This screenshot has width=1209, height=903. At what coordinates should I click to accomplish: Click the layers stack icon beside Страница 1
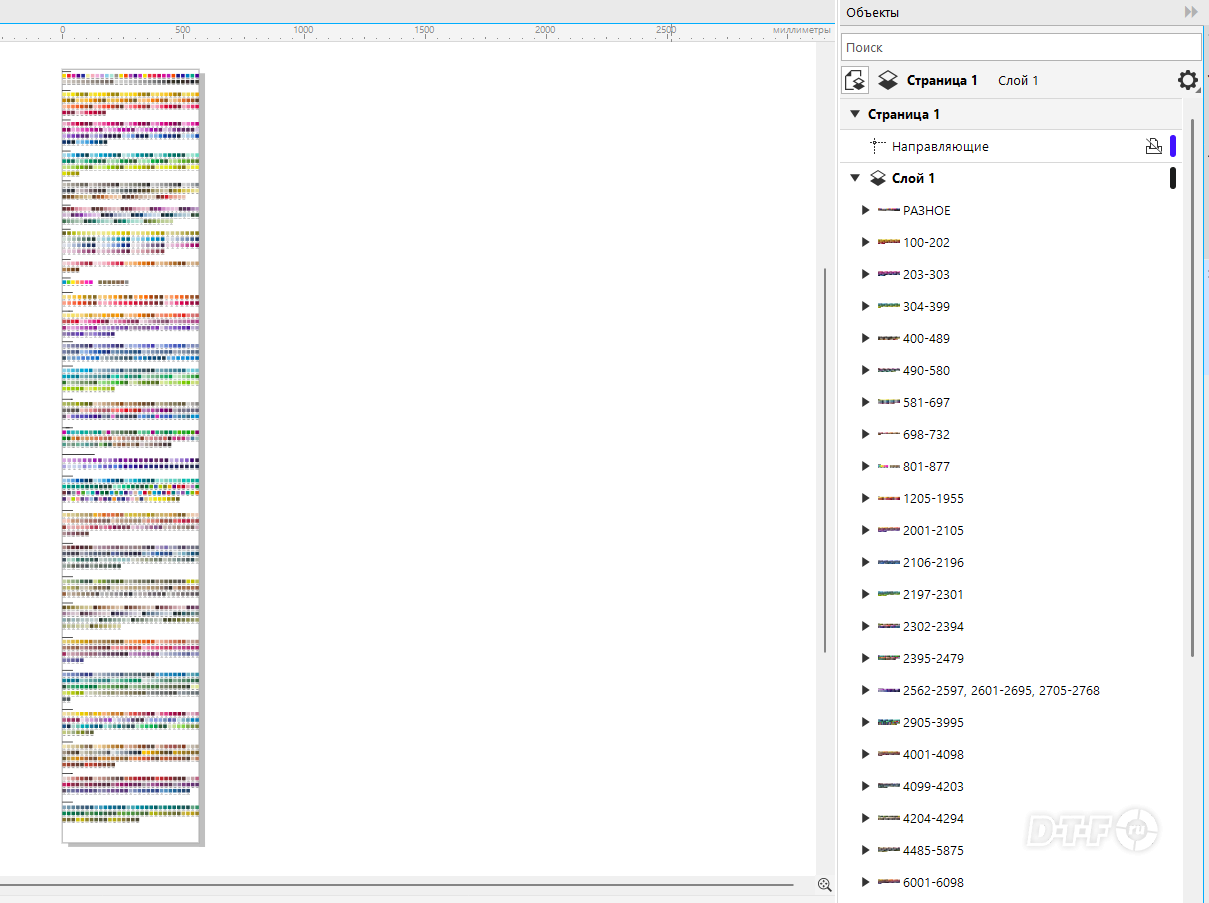[x=887, y=81]
